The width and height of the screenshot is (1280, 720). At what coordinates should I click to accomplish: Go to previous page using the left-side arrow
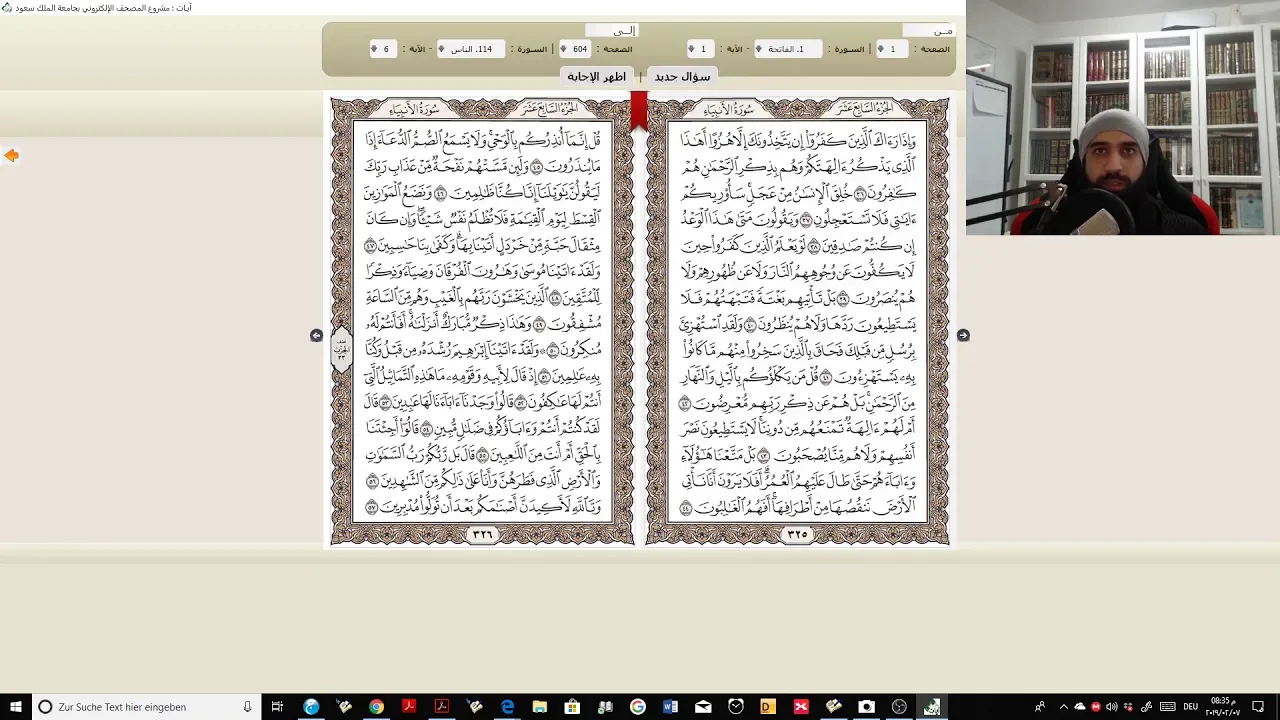pyautogui.click(x=316, y=335)
